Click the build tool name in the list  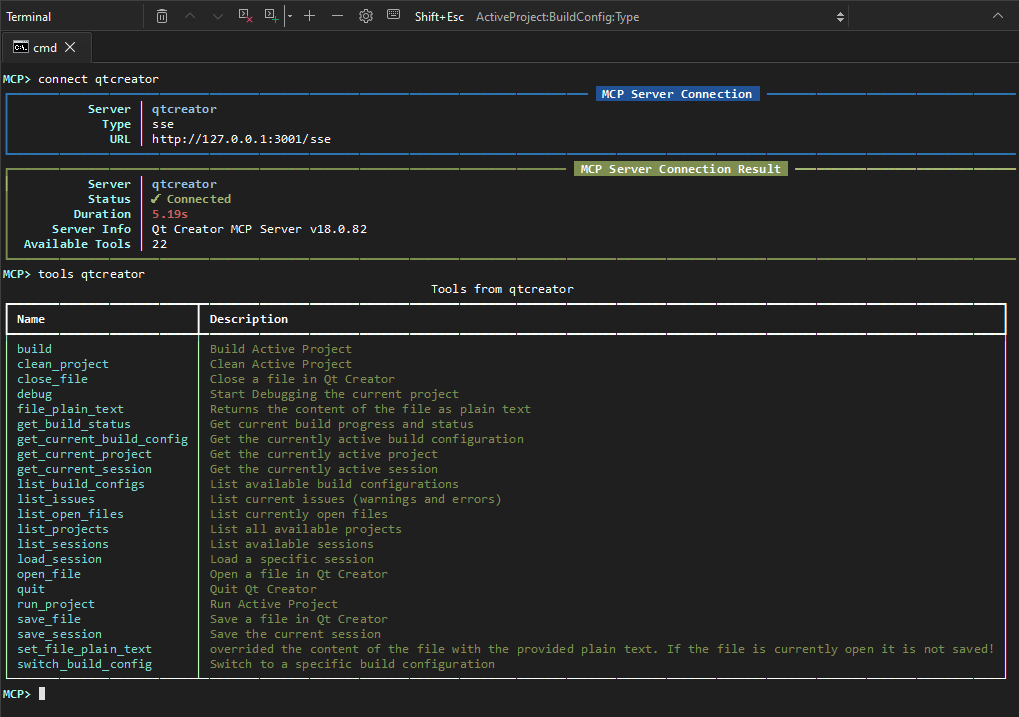pos(34,348)
